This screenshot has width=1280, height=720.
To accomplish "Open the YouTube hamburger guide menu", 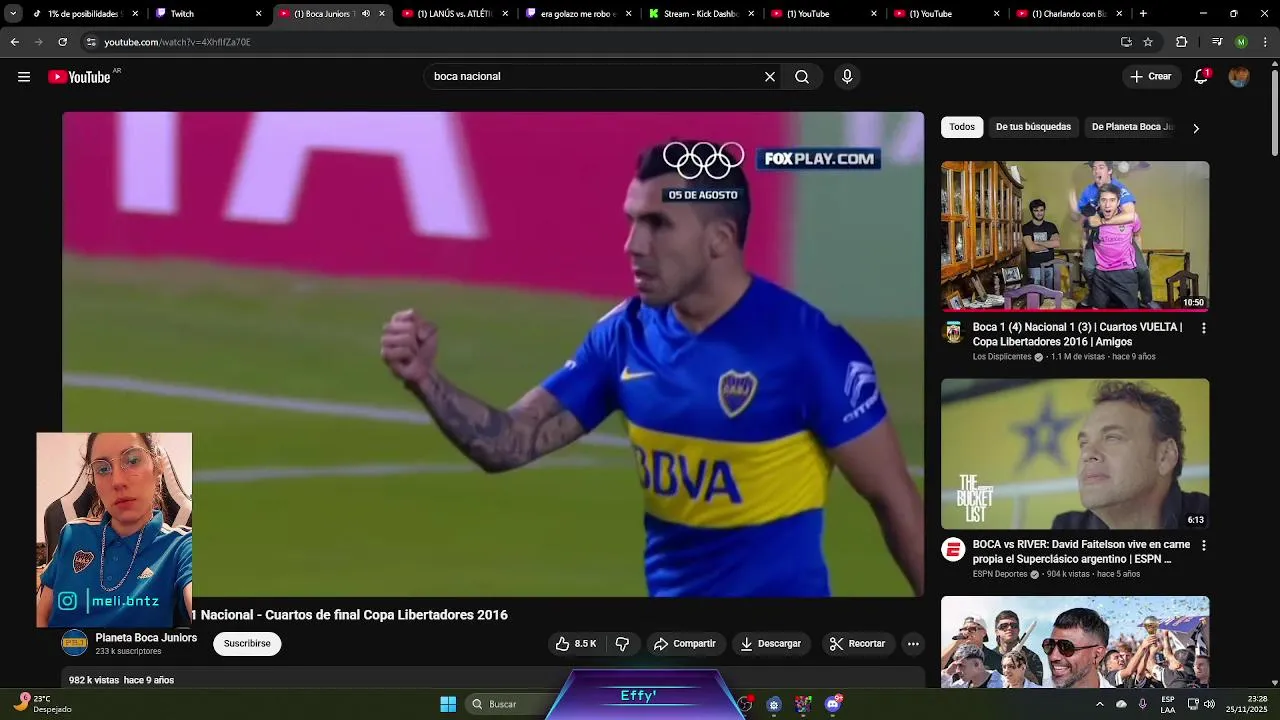I will click(24, 77).
